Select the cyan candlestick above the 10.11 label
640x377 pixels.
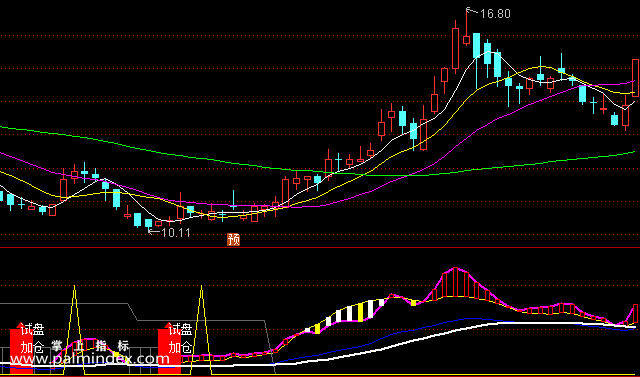tap(149, 223)
